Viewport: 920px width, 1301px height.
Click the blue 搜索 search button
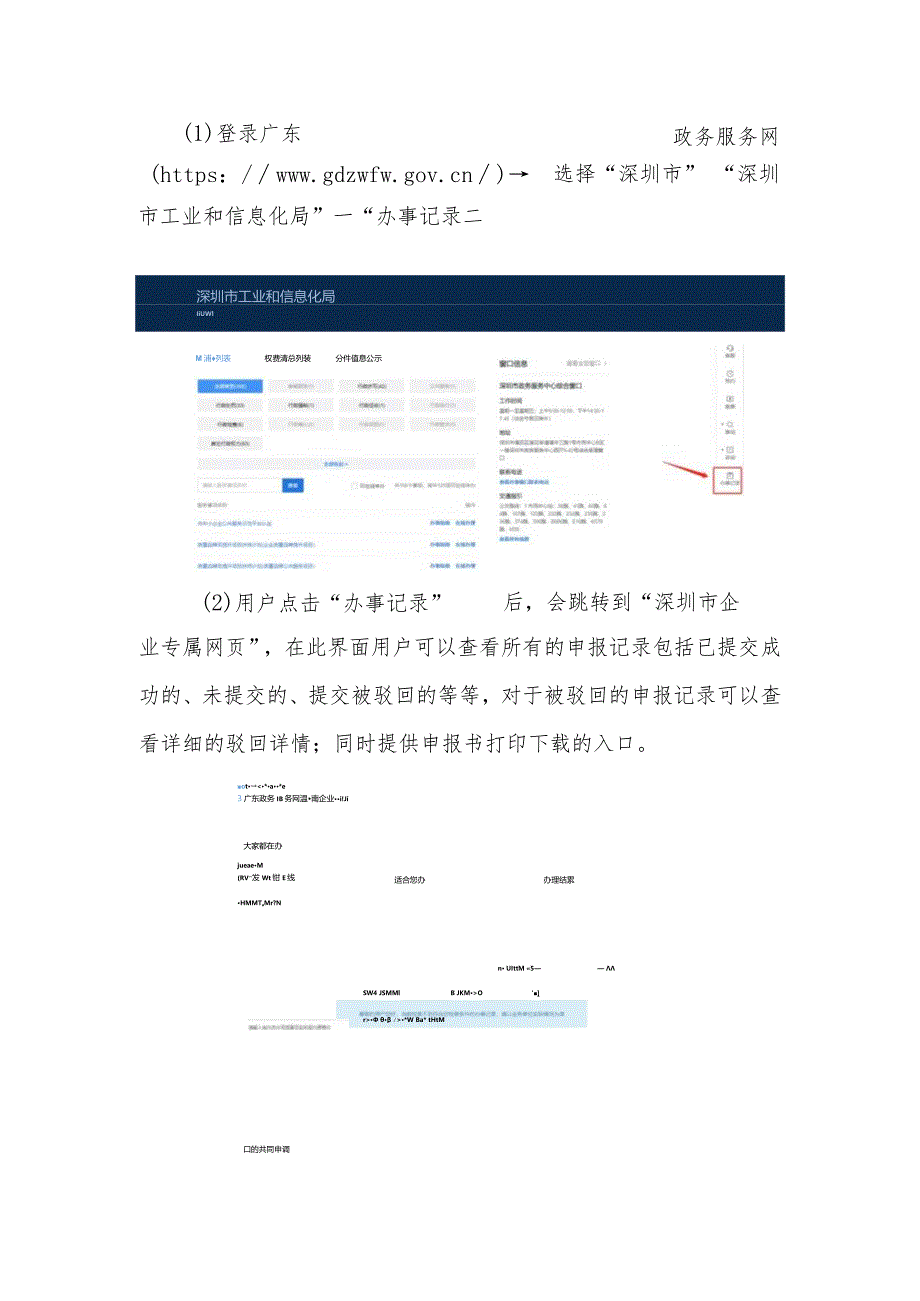click(x=293, y=485)
